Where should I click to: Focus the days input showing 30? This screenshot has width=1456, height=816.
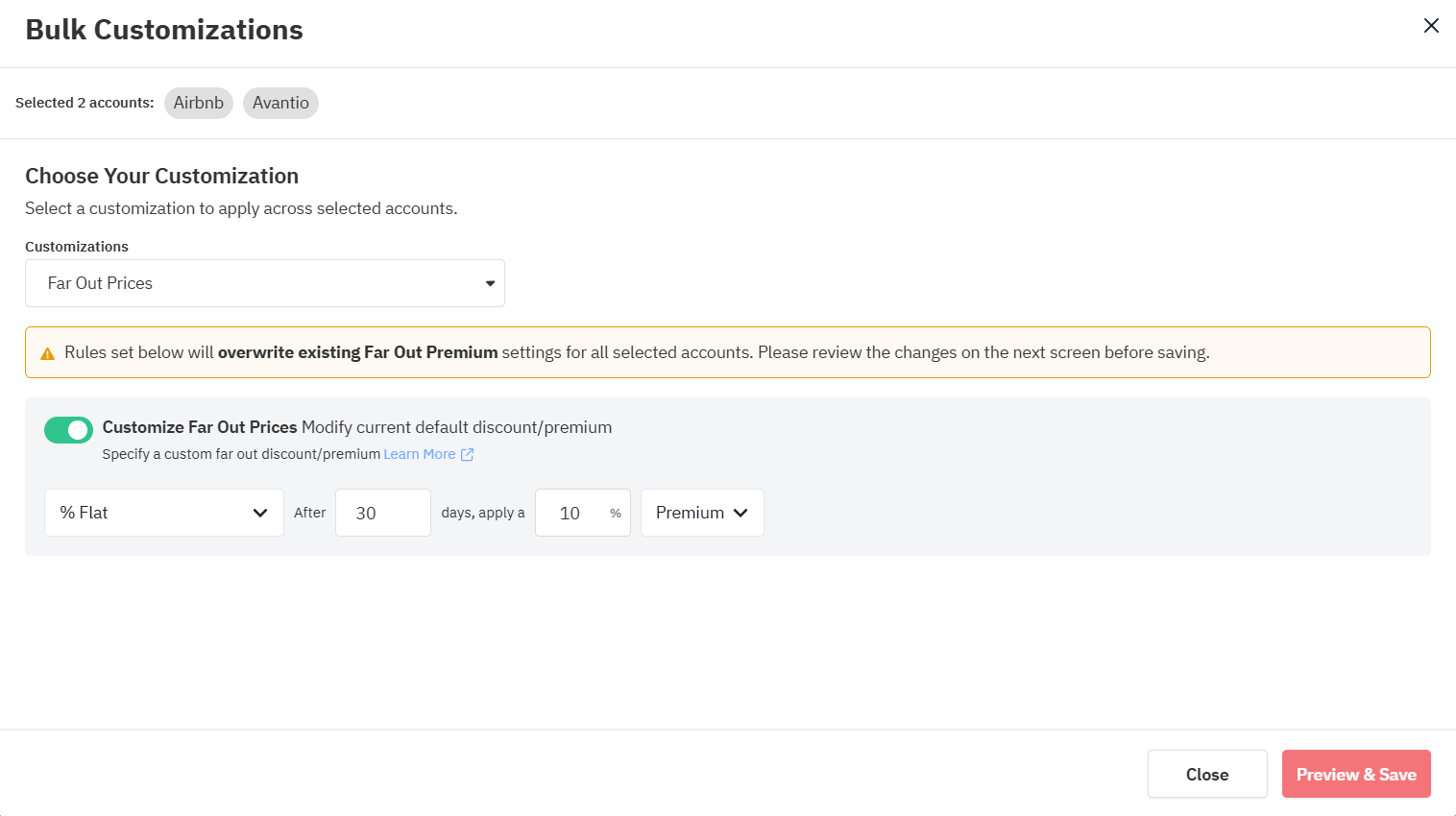point(382,513)
